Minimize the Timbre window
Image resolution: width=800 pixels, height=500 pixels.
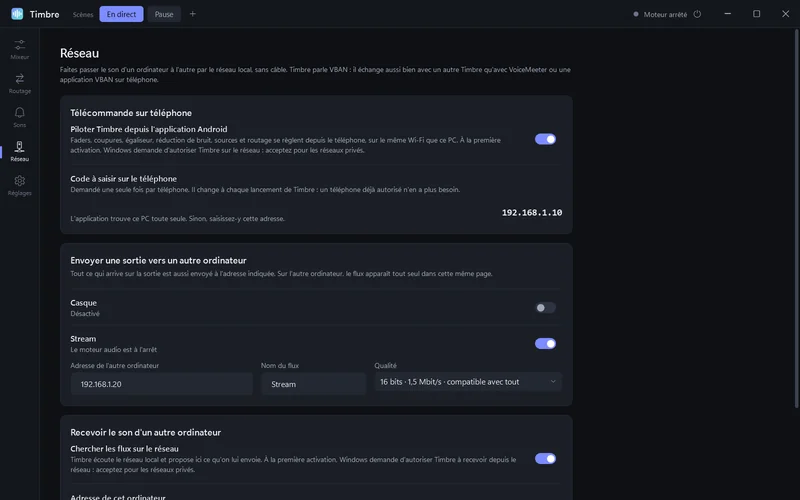tap(728, 14)
